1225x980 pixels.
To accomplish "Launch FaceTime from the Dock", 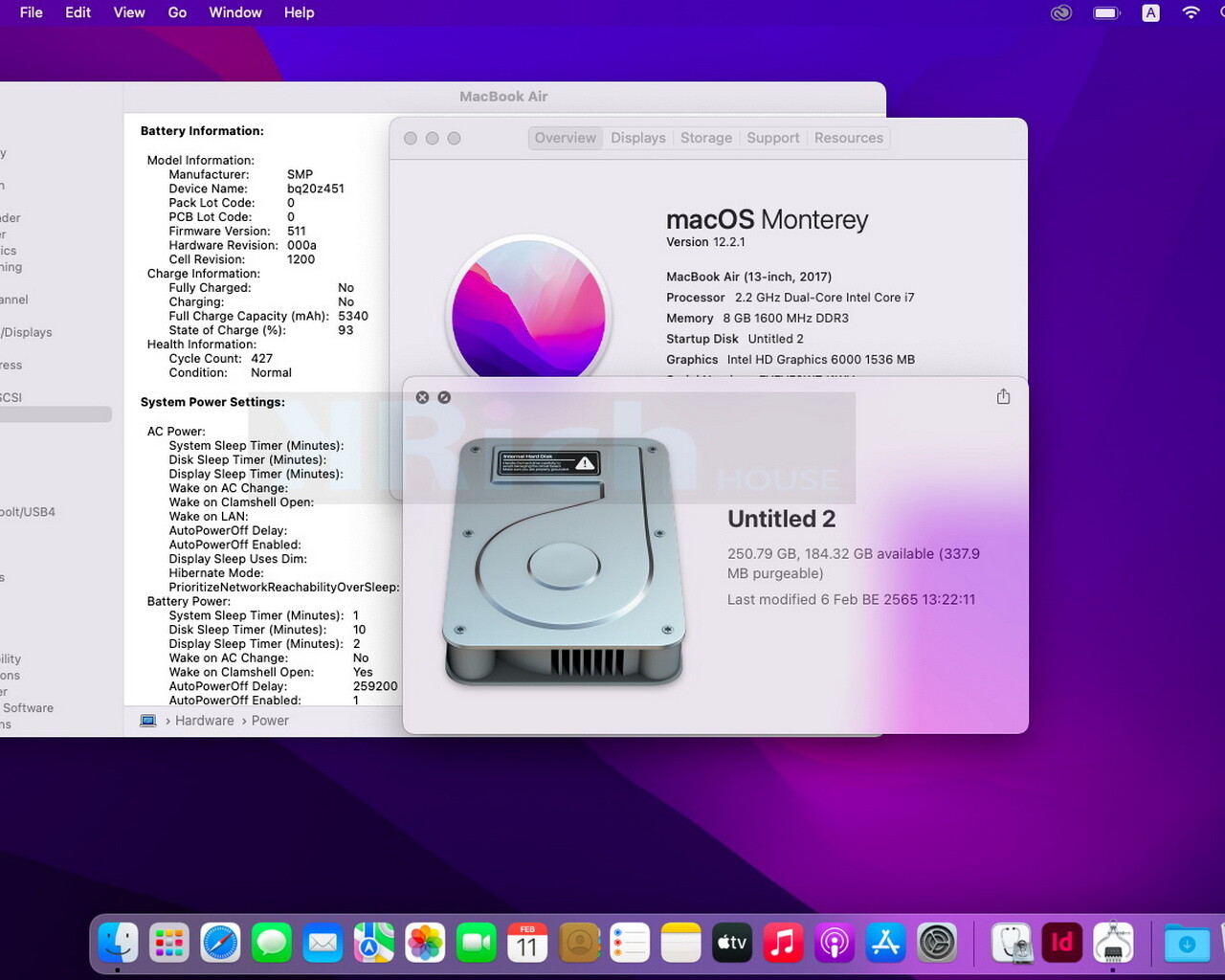I will click(x=477, y=943).
